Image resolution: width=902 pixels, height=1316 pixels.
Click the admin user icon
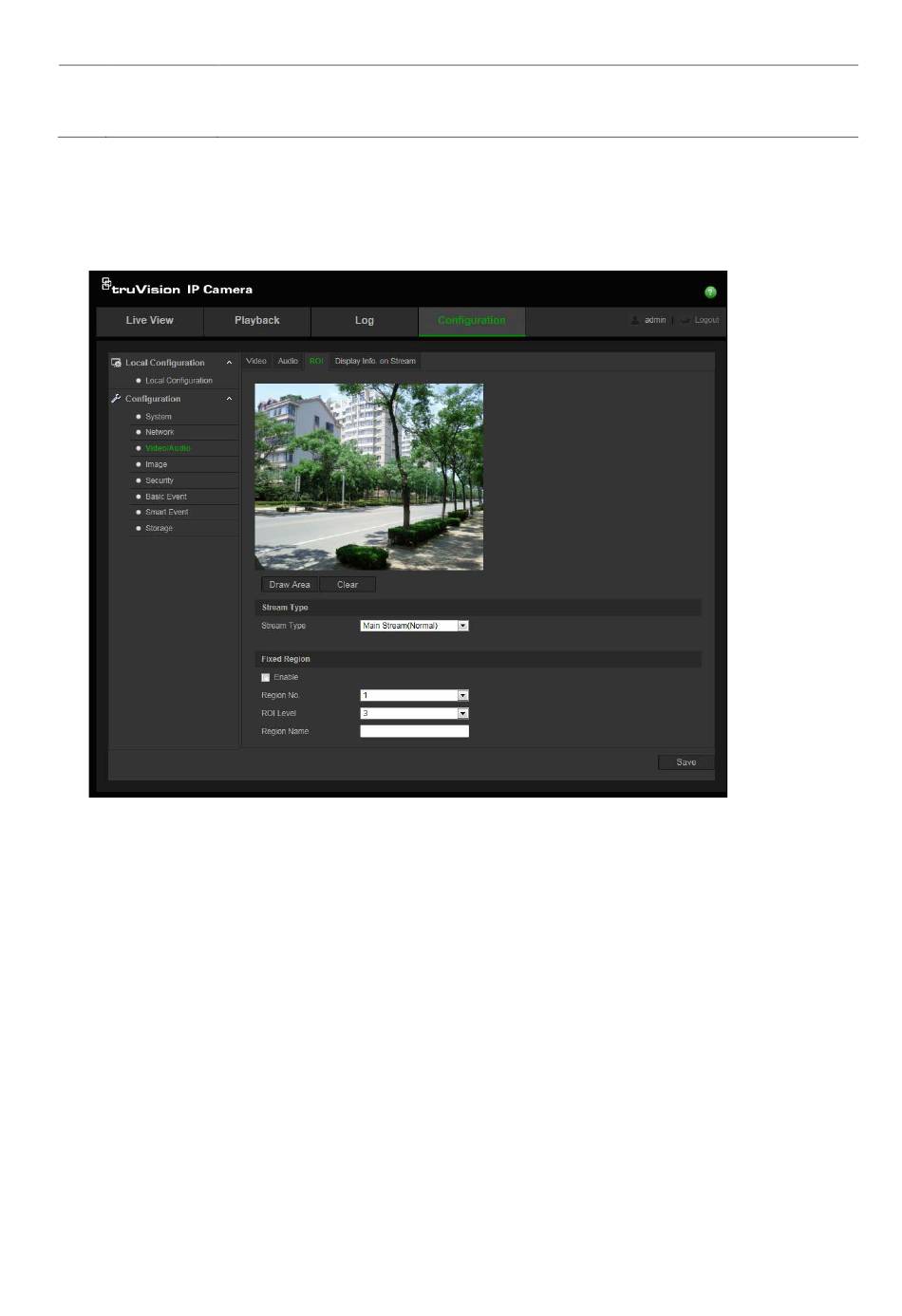click(x=635, y=320)
